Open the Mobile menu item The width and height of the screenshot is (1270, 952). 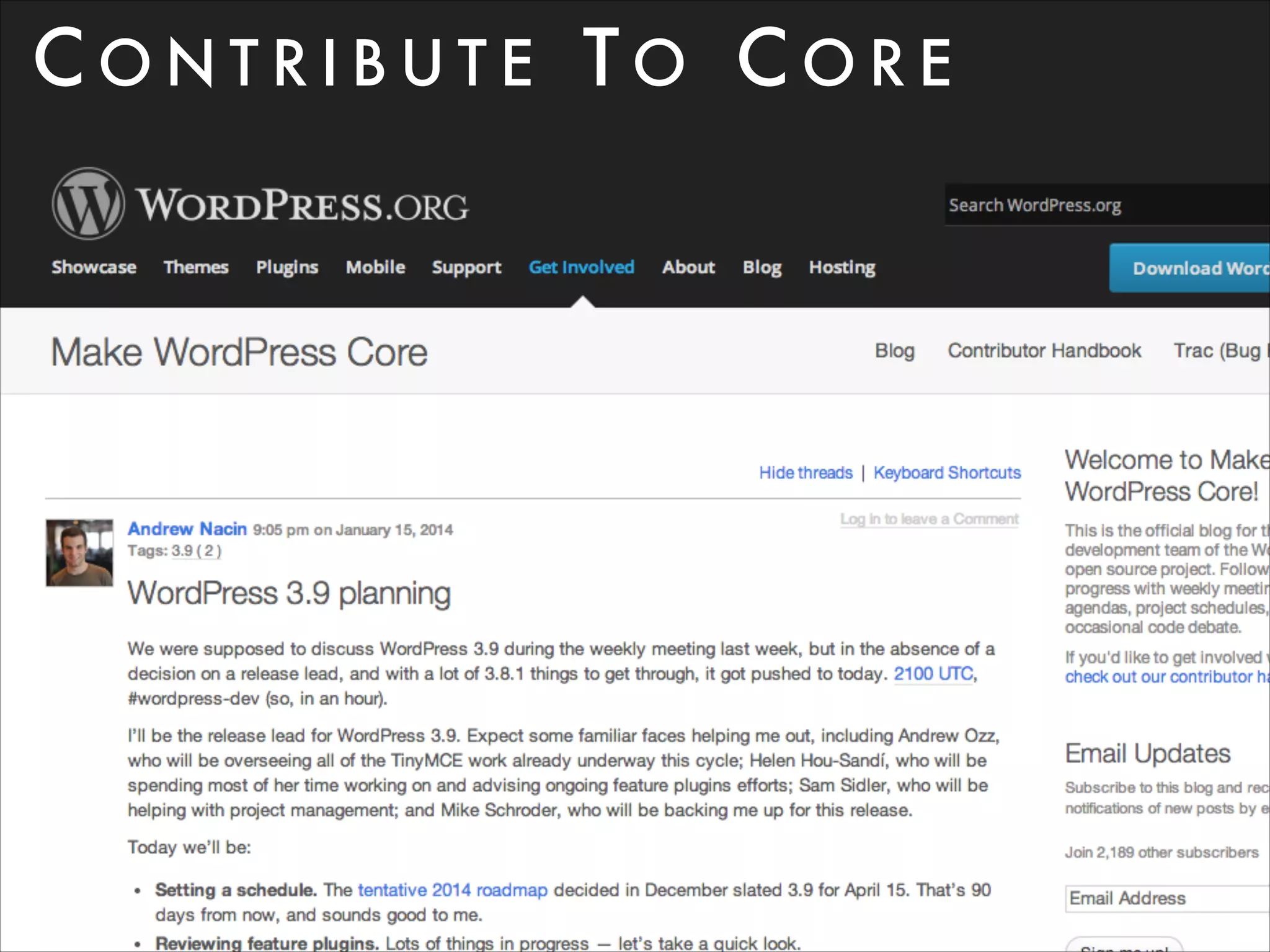coord(375,267)
